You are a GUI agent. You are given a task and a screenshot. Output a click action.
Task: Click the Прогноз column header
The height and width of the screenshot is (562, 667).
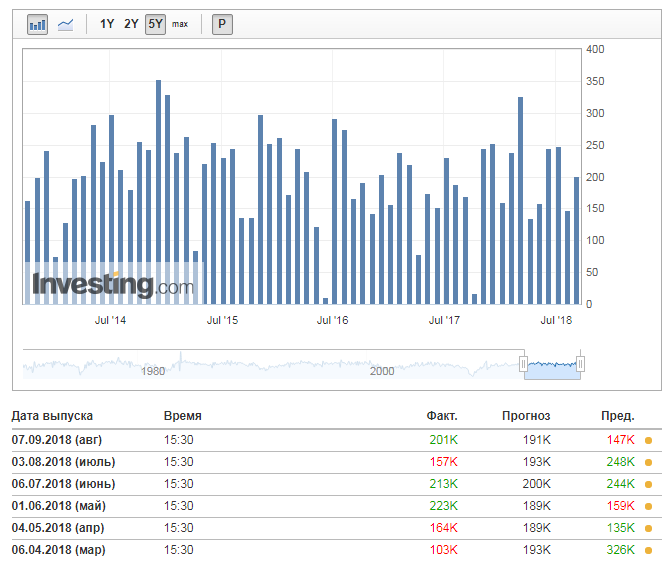pos(526,416)
